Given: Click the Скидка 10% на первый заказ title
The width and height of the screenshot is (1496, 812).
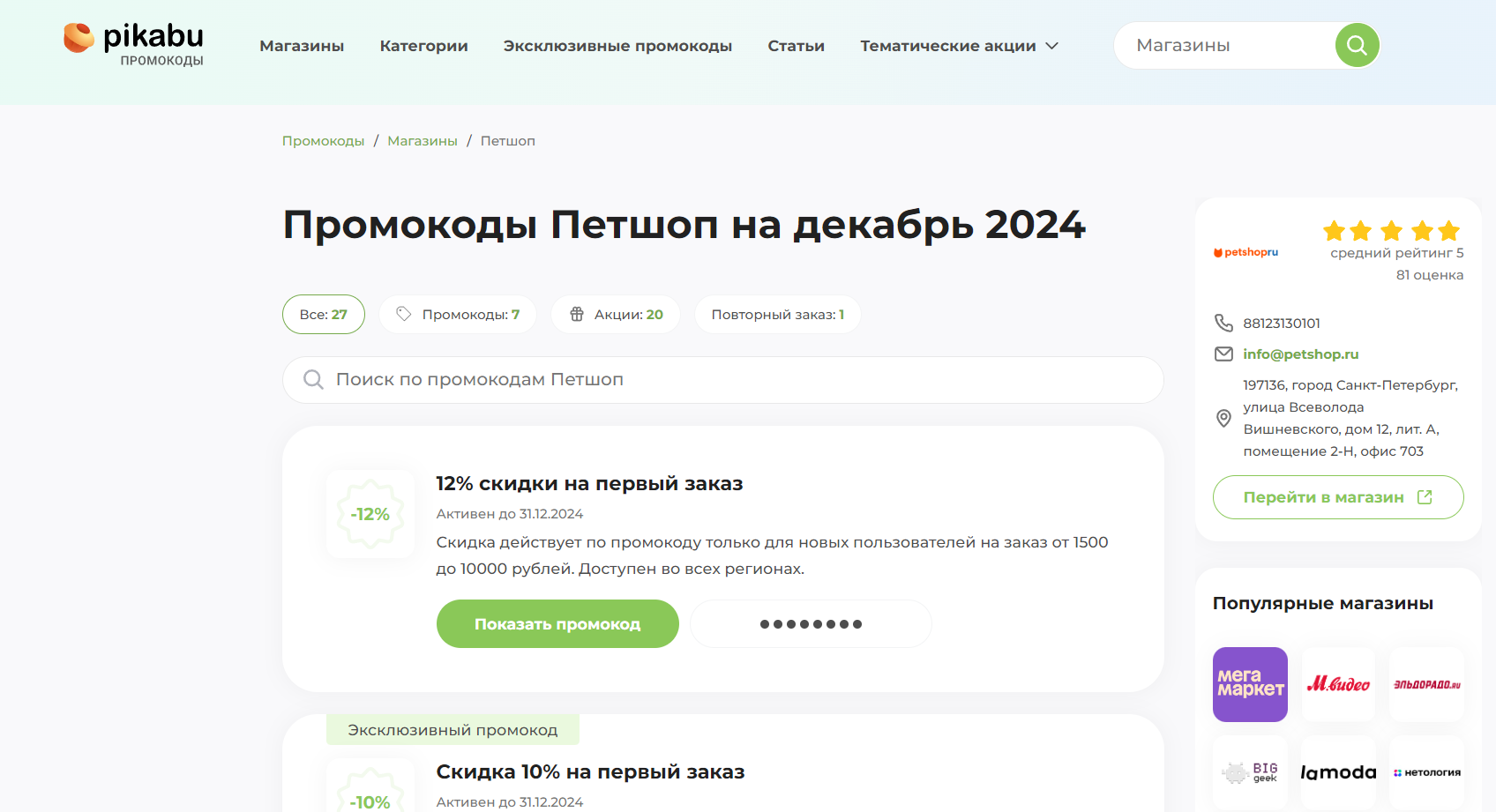Looking at the screenshot, I should 590,771.
